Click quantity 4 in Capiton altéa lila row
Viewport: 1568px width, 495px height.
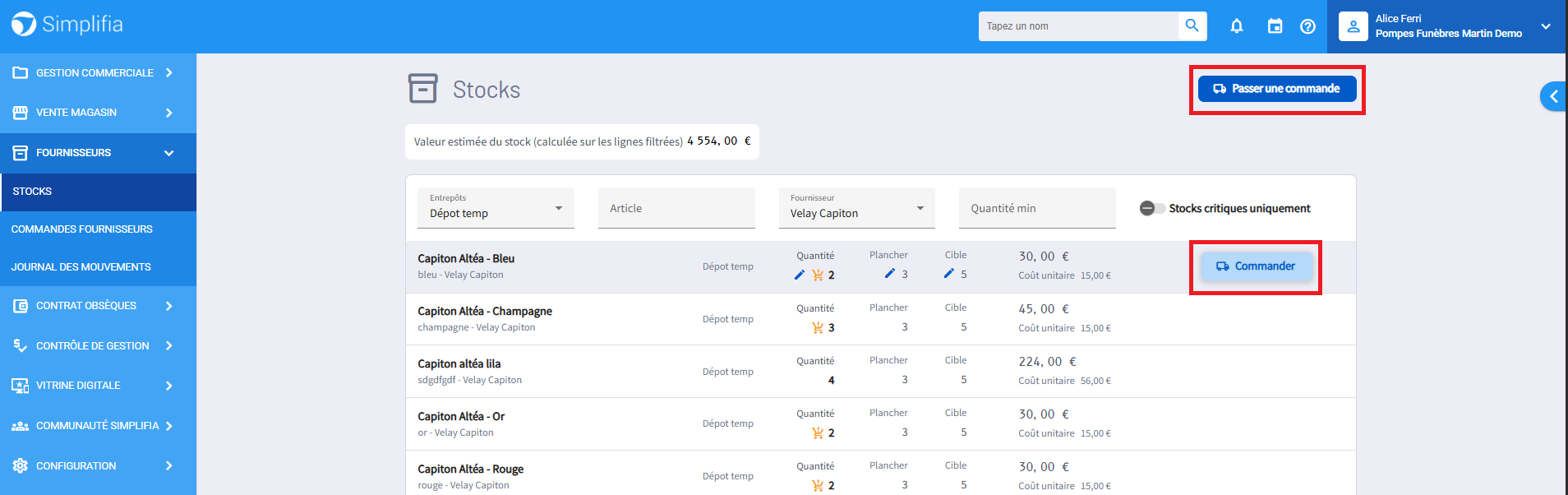pyautogui.click(x=831, y=380)
